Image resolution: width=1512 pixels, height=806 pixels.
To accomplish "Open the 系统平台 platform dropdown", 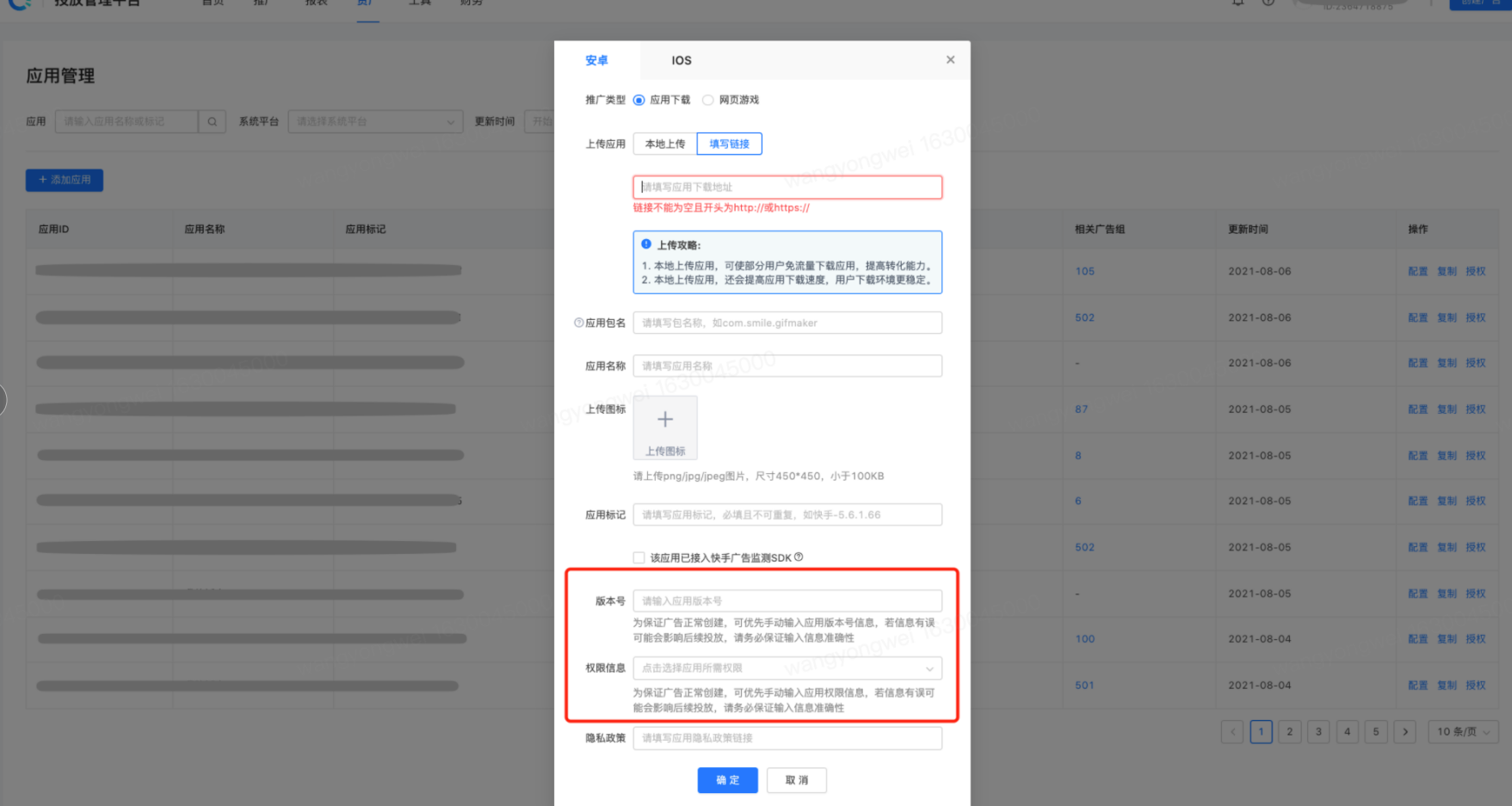I will (375, 122).
